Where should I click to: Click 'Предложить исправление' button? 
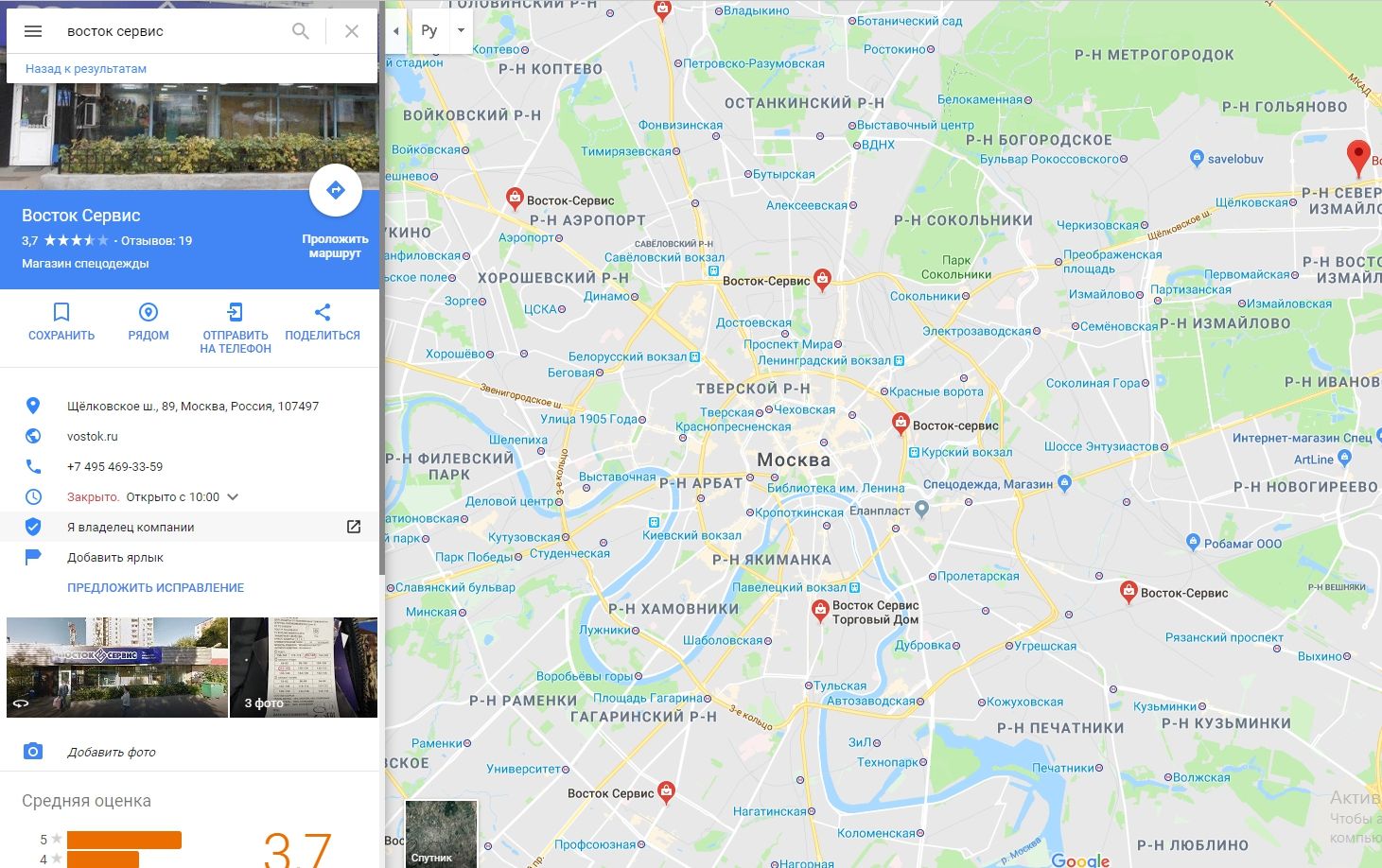pyautogui.click(x=156, y=587)
